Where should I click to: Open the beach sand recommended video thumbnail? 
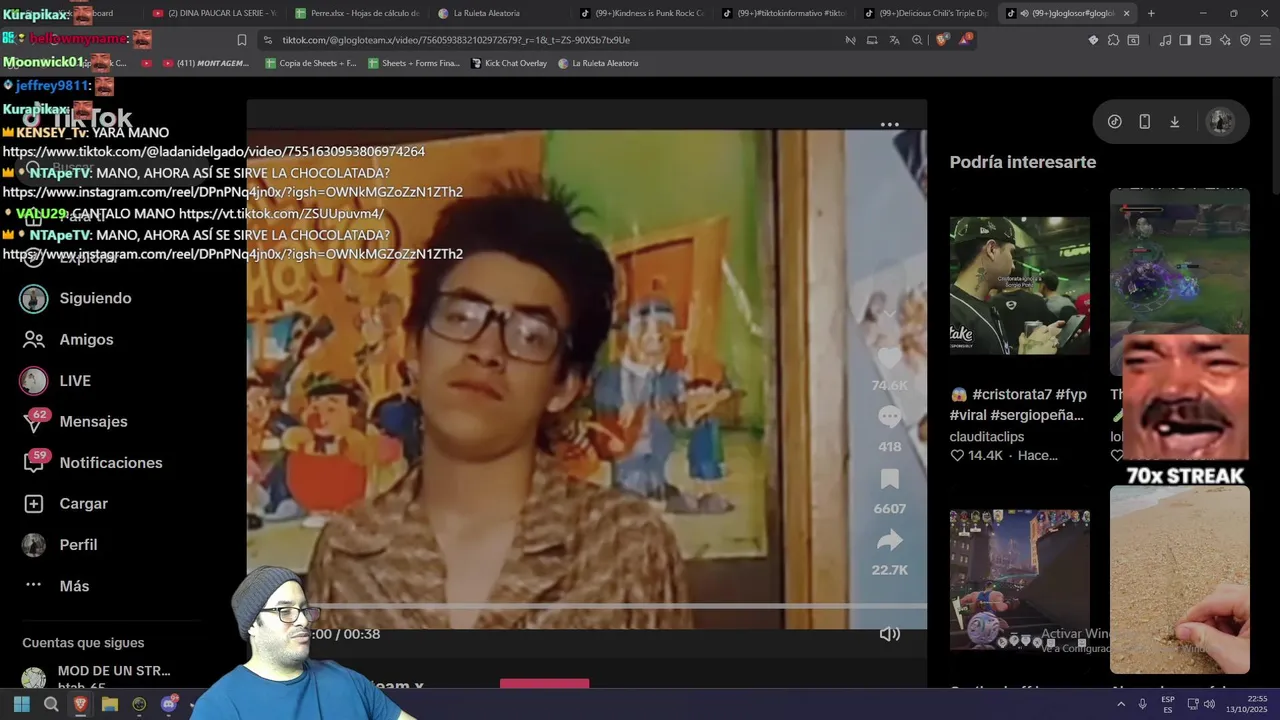1179,580
